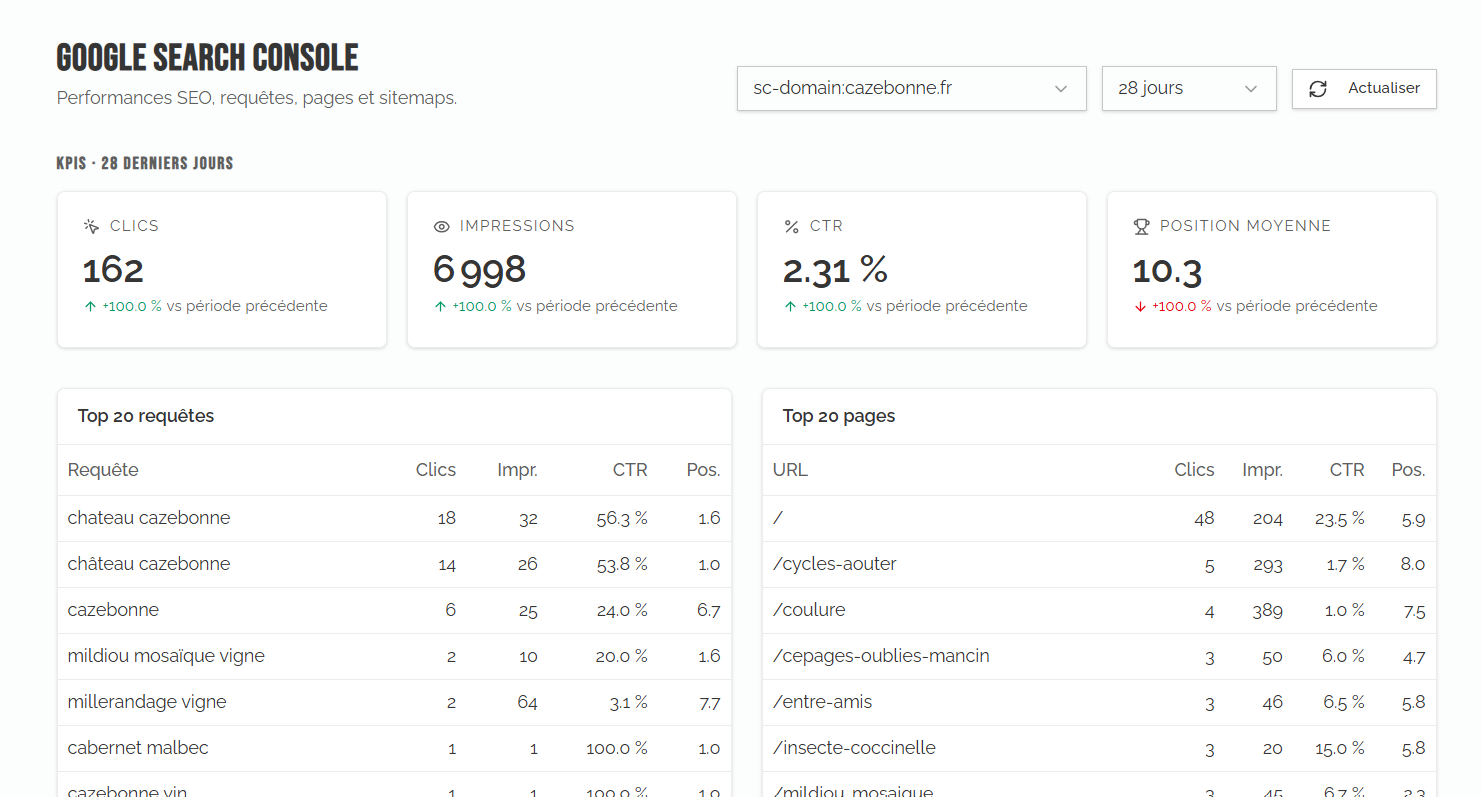This screenshot has height=797, width=1481.
Task: Select the 'château cazebonne' accented query row
Action: tap(394, 564)
